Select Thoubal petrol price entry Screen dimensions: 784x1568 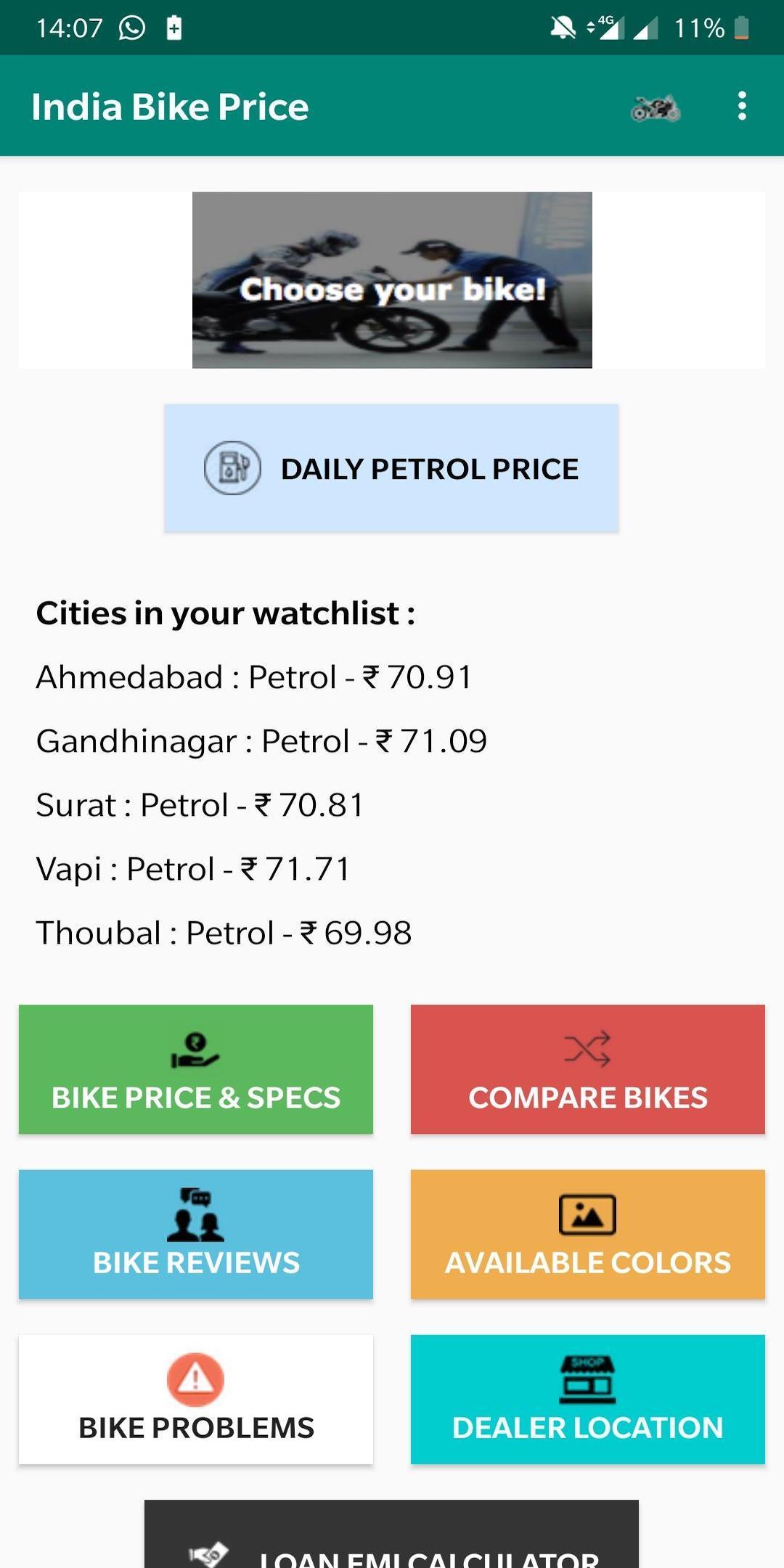click(x=224, y=933)
